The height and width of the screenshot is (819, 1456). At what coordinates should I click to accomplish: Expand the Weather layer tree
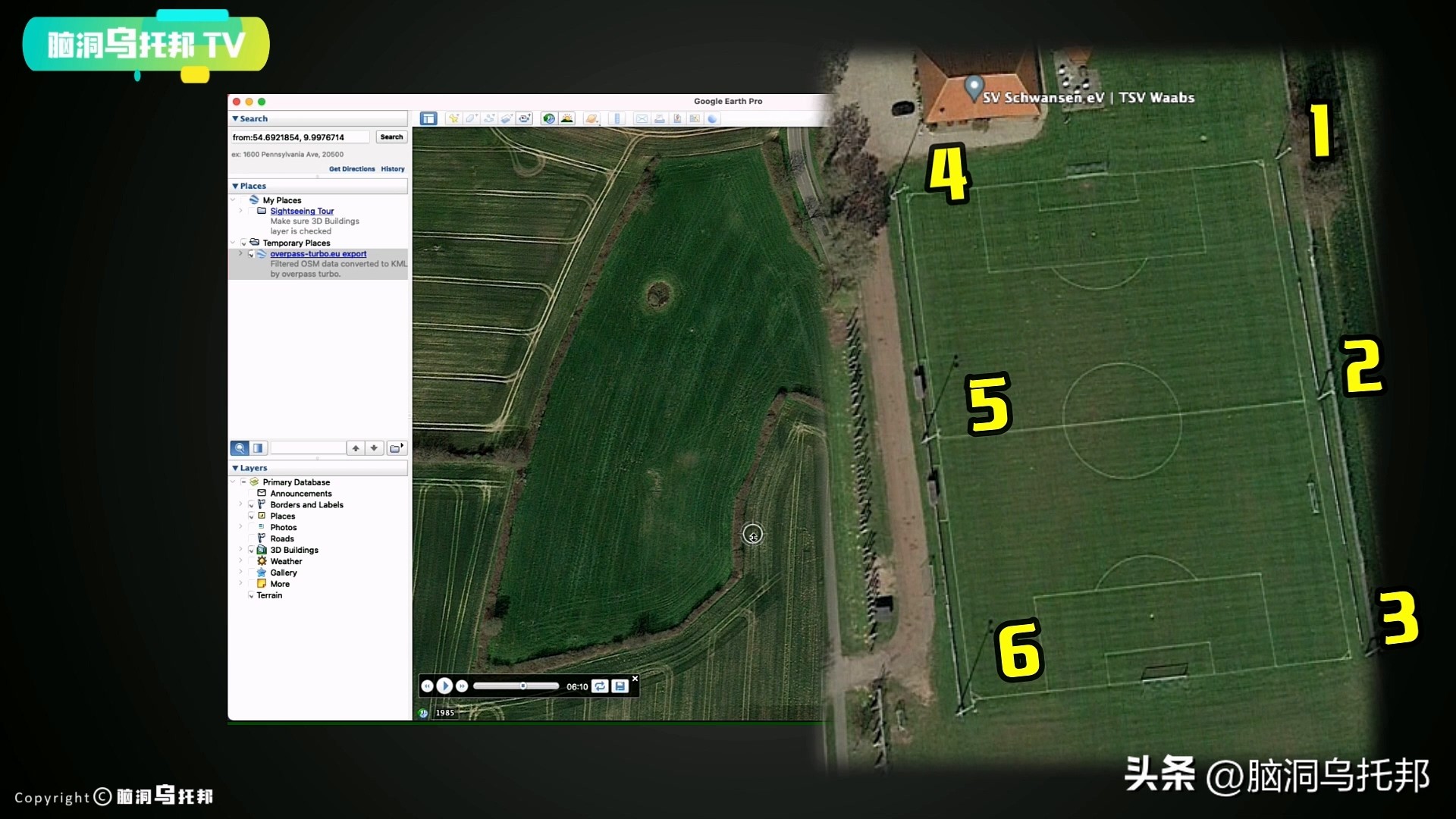(241, 561)
